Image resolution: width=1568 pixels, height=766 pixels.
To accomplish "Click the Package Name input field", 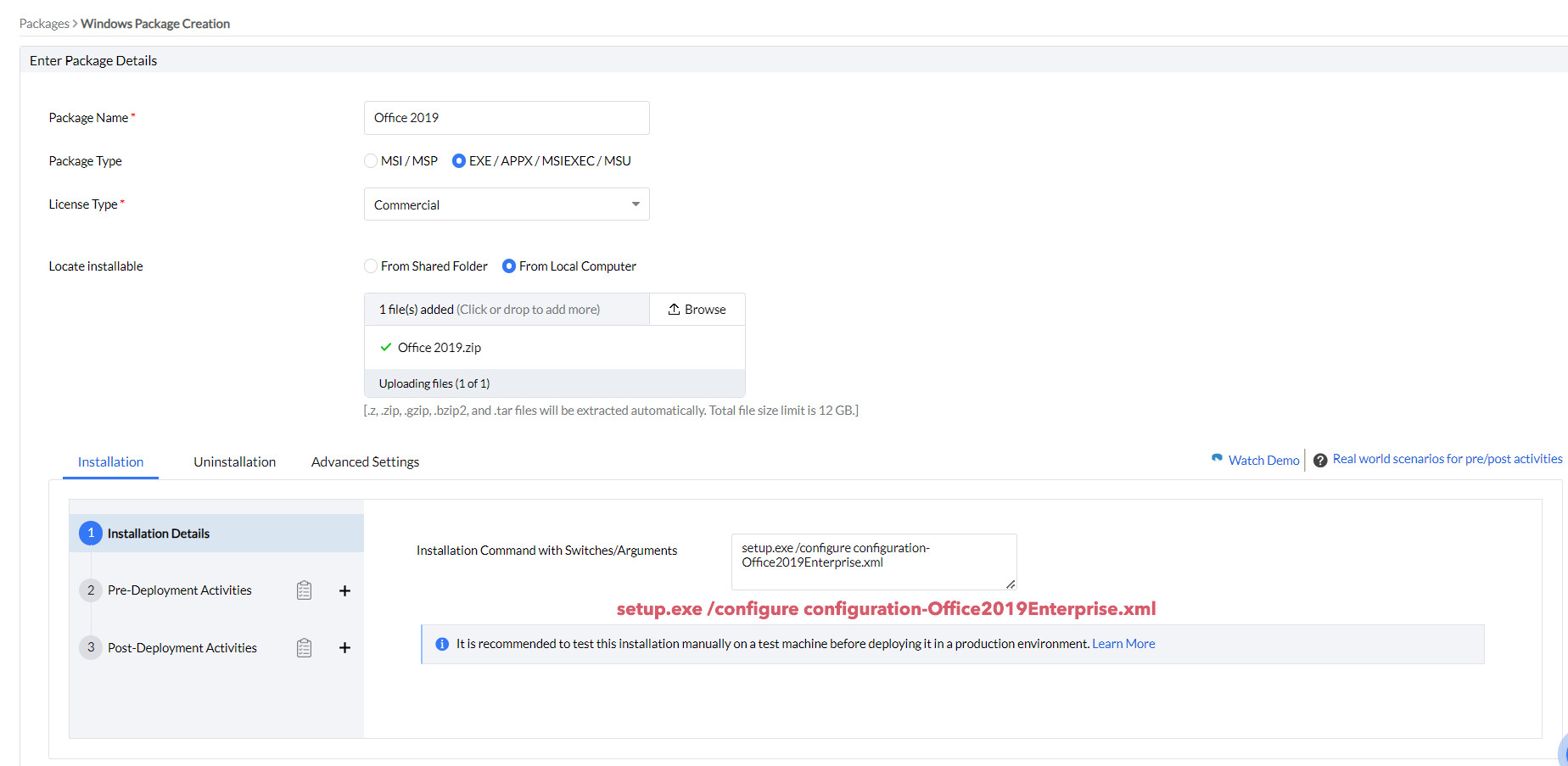I will pyautogui.click(x=507, y=118).
